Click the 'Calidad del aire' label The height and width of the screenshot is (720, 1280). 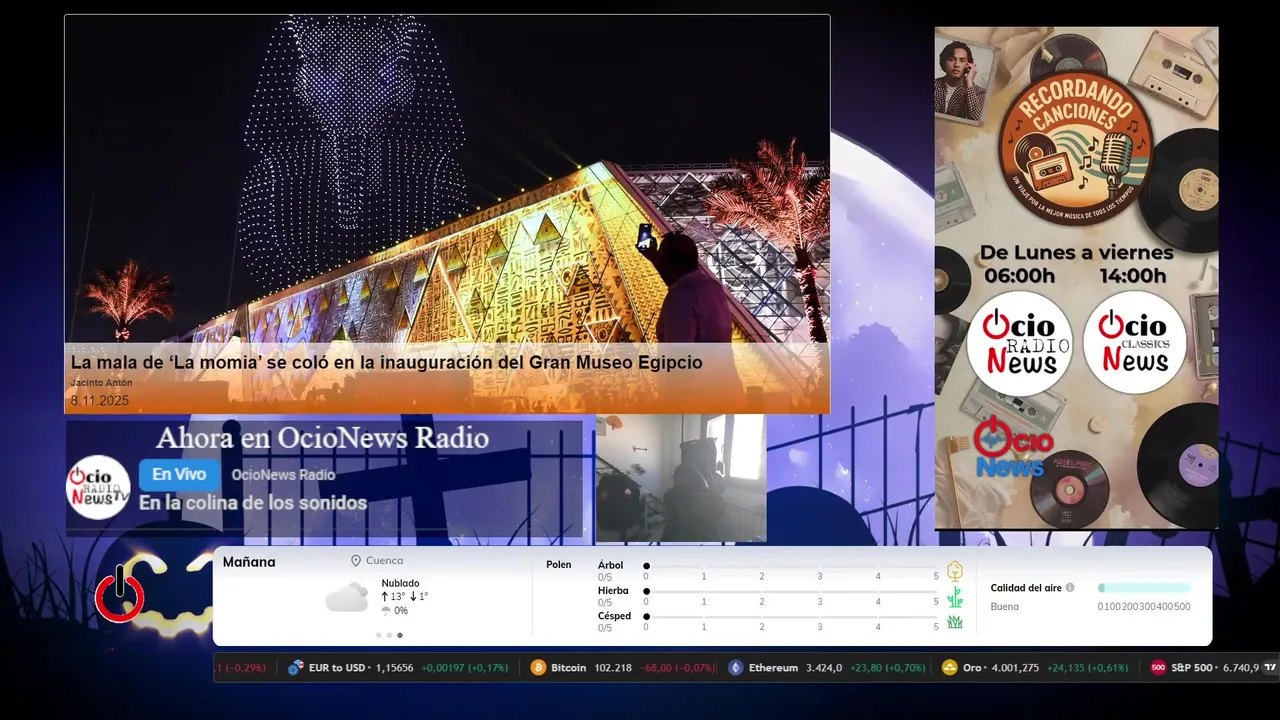(1026, 588)
